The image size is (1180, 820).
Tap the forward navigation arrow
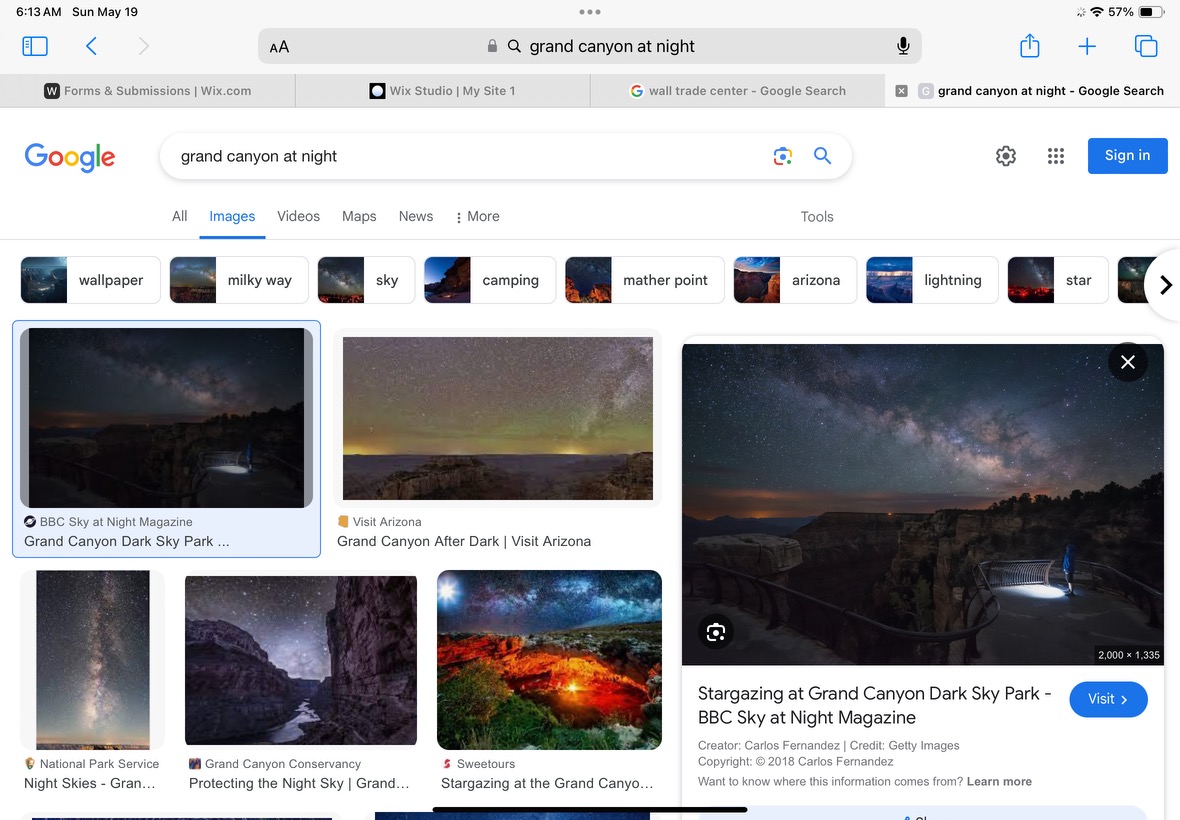[144, 47]
